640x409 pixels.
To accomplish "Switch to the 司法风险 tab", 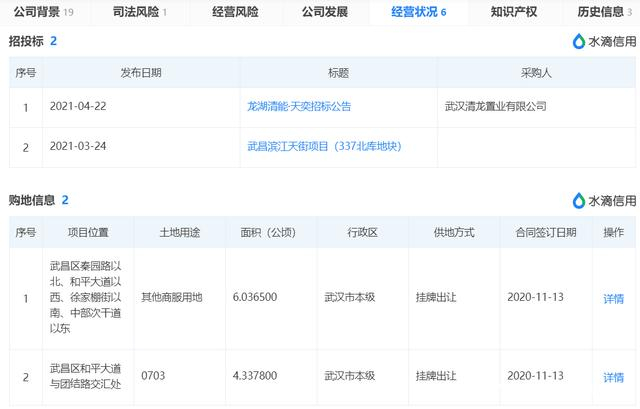I will [140, 12].
